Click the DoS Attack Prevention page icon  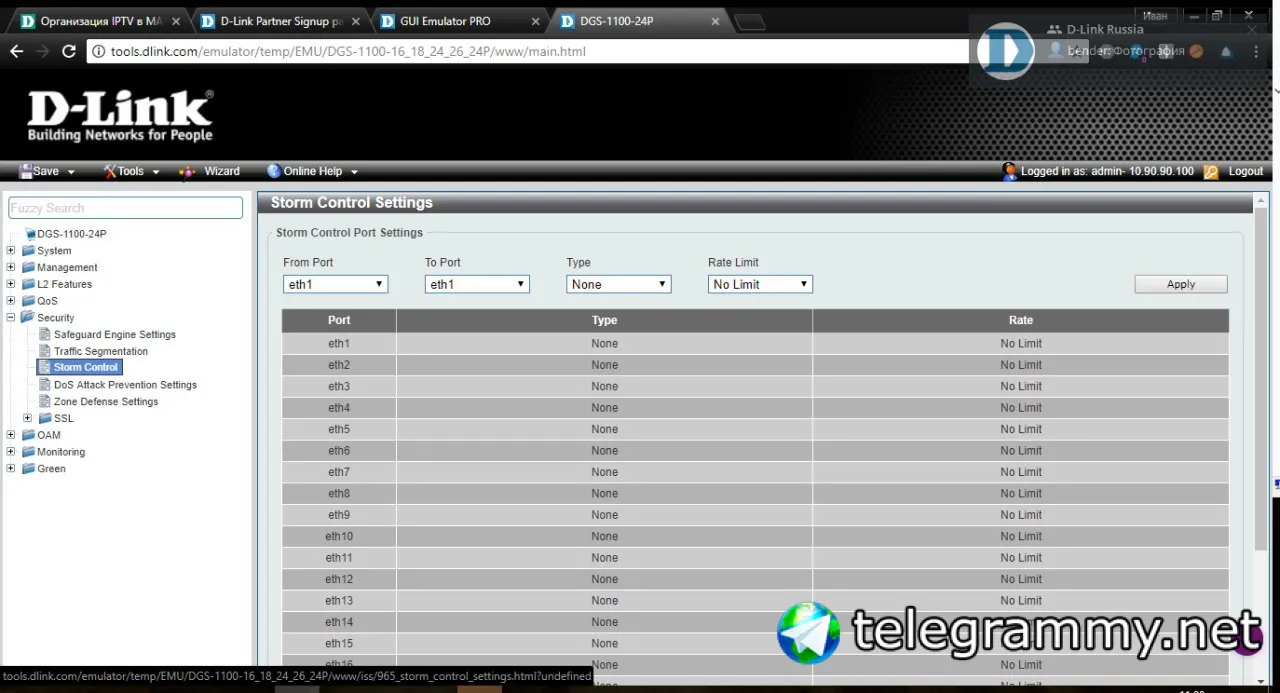click(45, 384)
